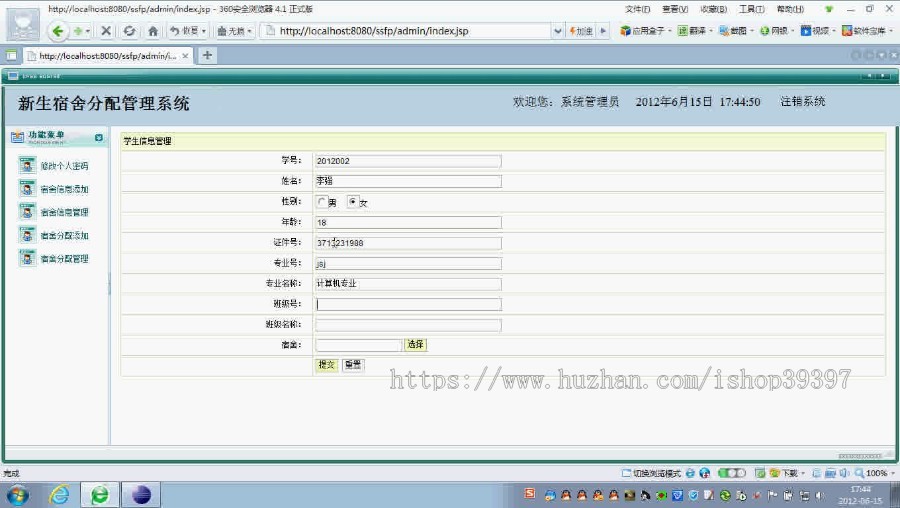Viewport: 900px width, 508px height.
Task: Open the Windows Start menu orb
Action: click(x=17, y=495)
